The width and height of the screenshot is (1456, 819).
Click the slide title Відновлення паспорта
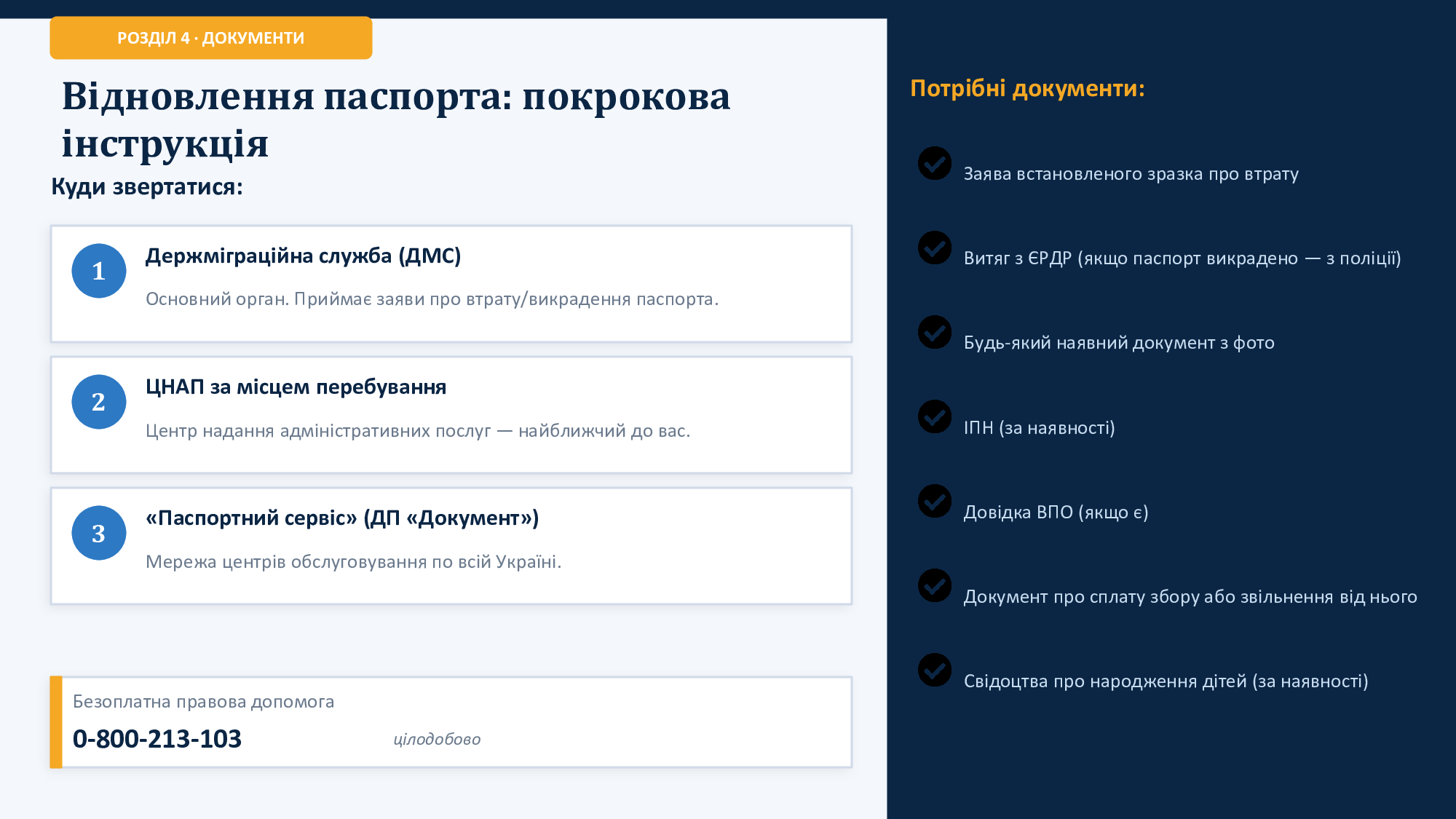396,119
